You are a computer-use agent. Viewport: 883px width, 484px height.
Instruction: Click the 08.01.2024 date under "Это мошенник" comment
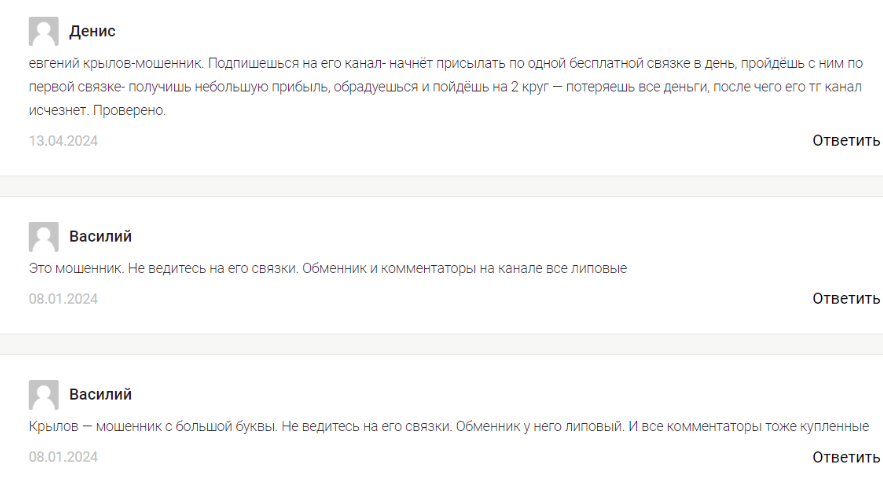click(63, 299)
